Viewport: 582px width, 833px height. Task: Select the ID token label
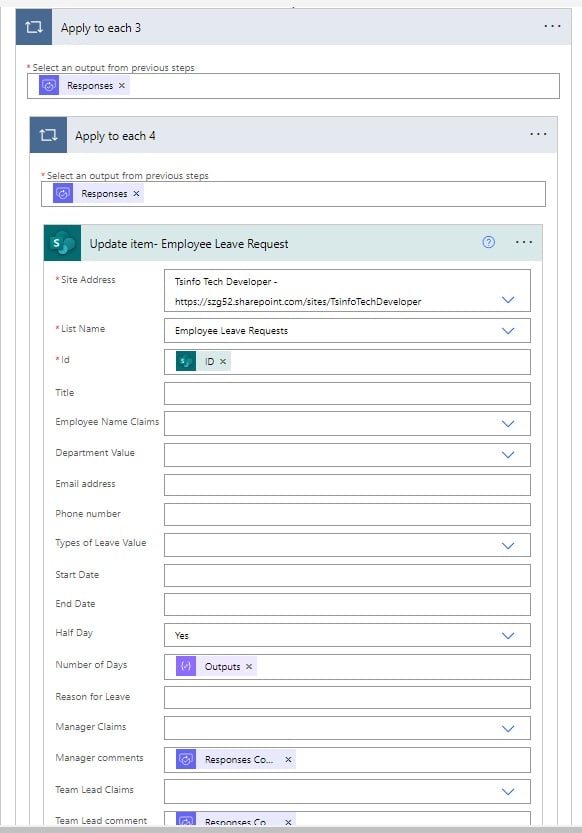click(x=210, y=361)
